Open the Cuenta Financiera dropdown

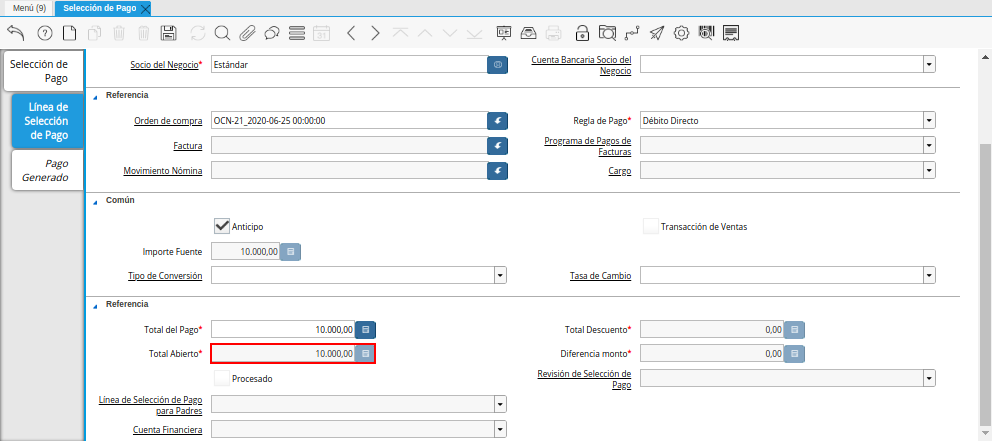[x=500, y=430]
